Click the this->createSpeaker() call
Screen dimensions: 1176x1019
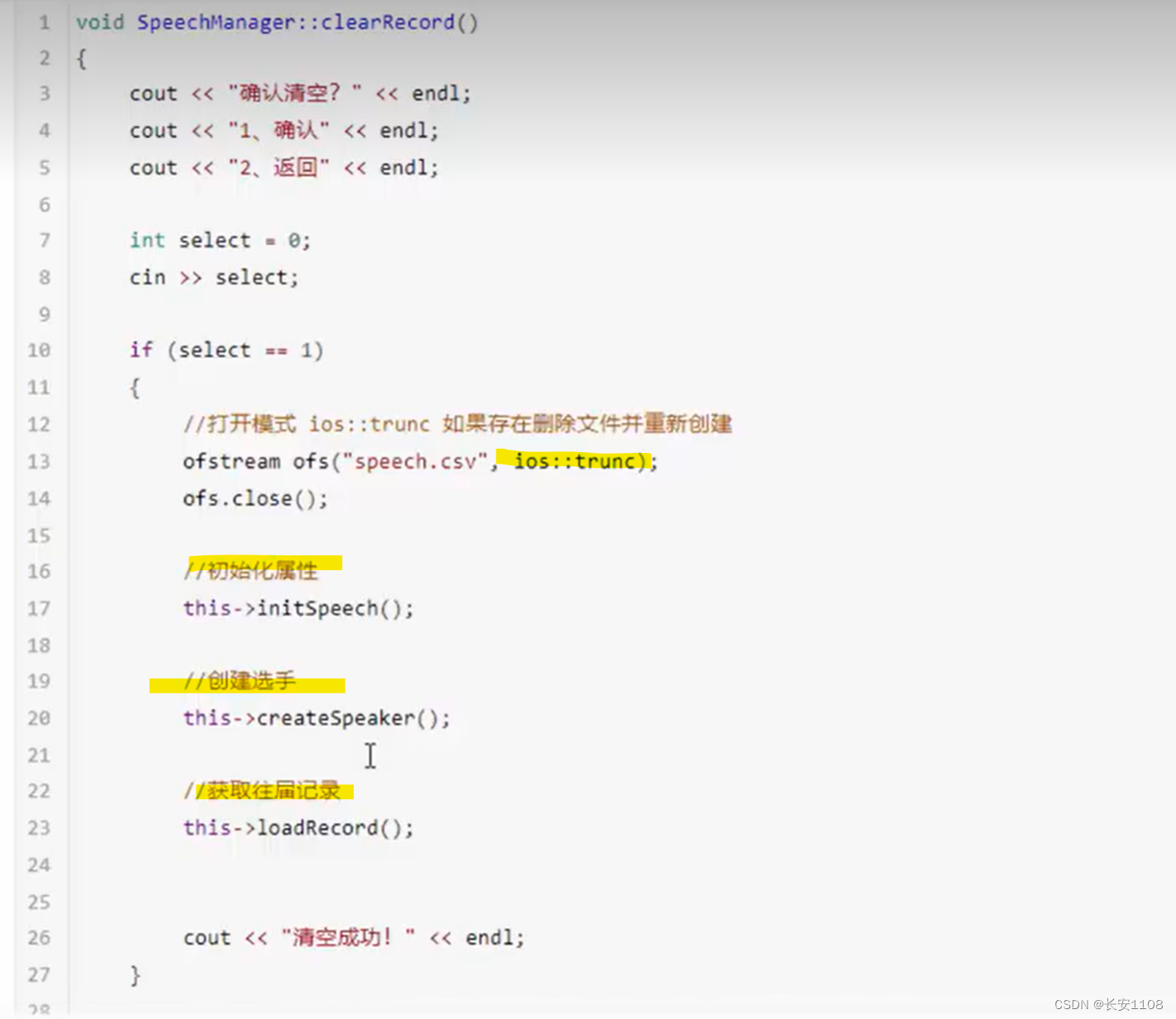pyautogui.click(x=317, y=717)
